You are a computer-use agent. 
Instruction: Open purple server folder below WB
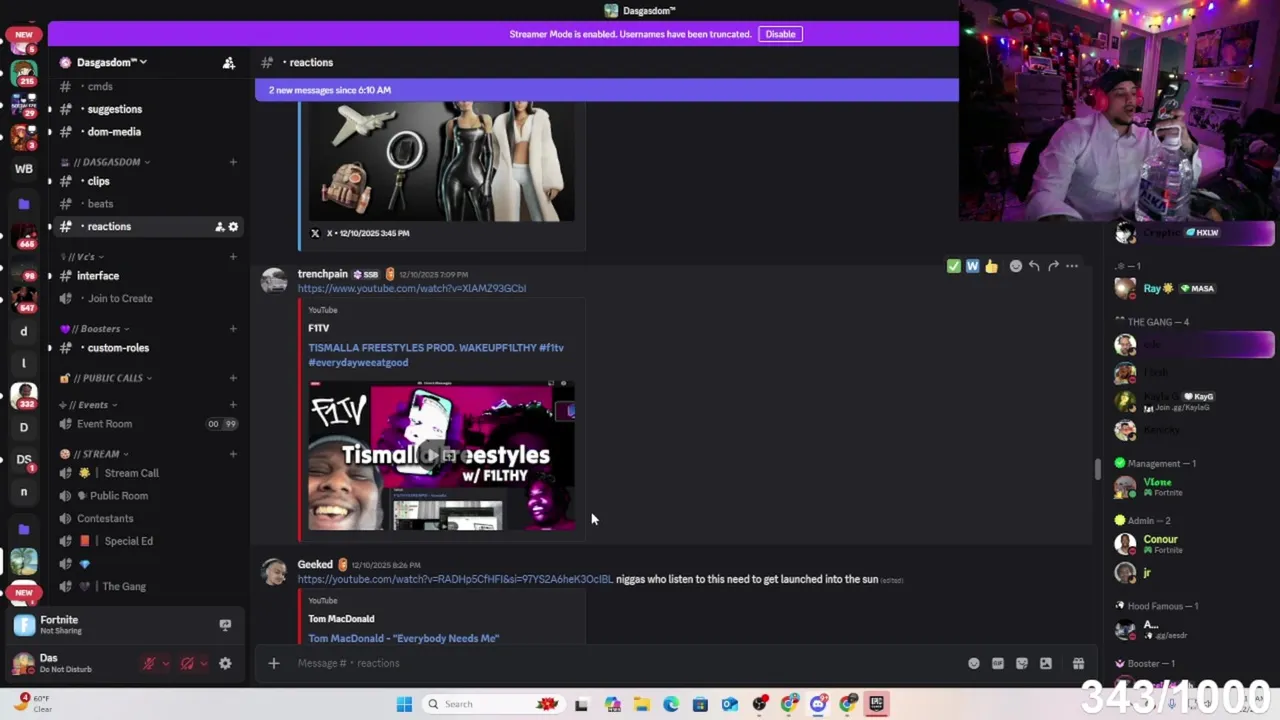pos(24,204)
